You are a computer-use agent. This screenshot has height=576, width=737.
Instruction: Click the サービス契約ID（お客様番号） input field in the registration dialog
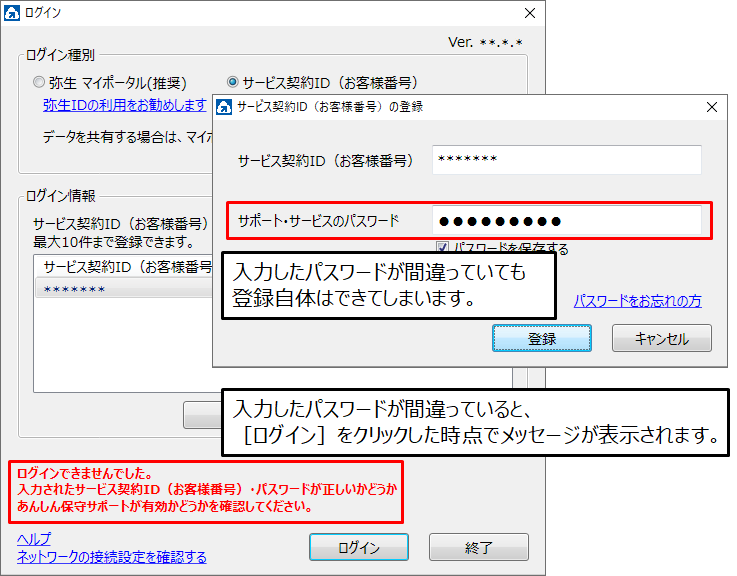pos(566,159)
